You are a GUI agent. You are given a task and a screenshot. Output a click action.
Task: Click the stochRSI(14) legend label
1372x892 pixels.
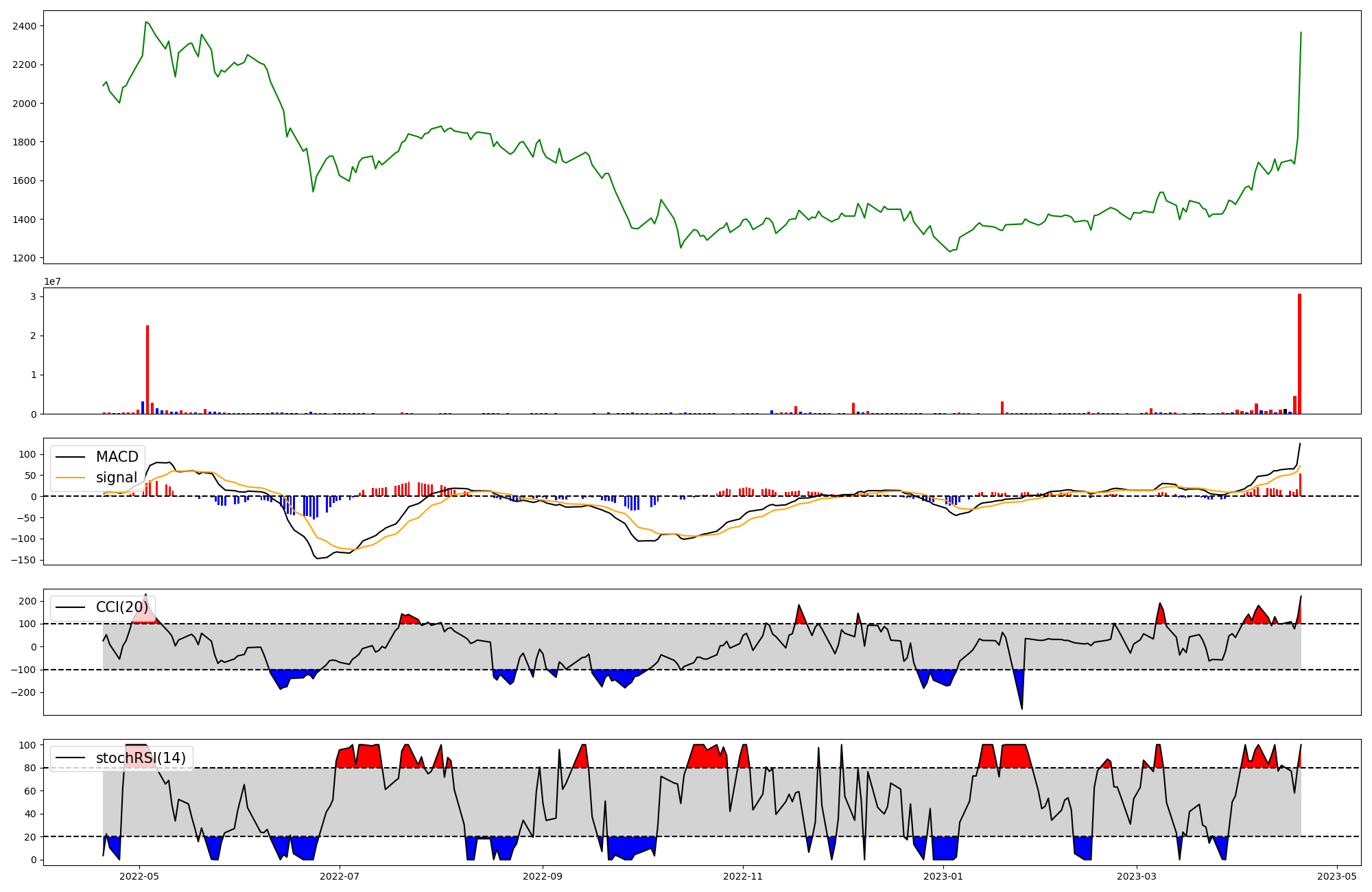(141, 758)
